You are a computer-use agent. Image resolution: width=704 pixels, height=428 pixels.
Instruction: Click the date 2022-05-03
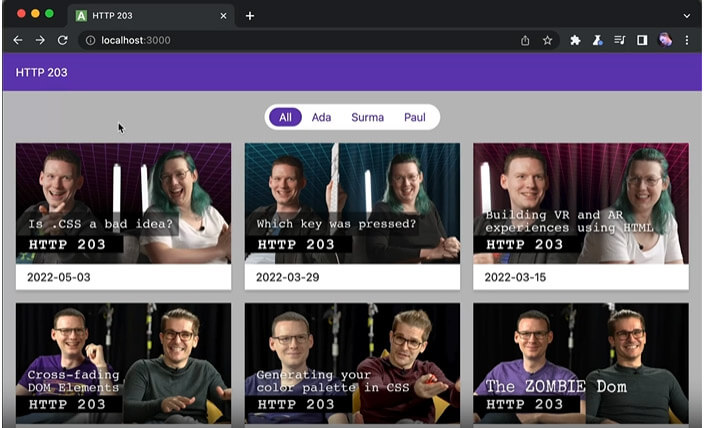coord(59,277)
